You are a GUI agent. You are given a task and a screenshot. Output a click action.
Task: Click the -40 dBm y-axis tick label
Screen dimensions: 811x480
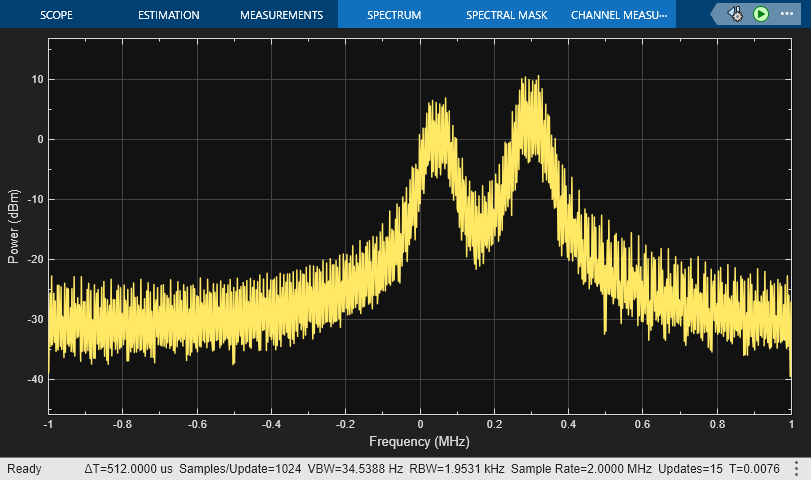coord(35,379)
